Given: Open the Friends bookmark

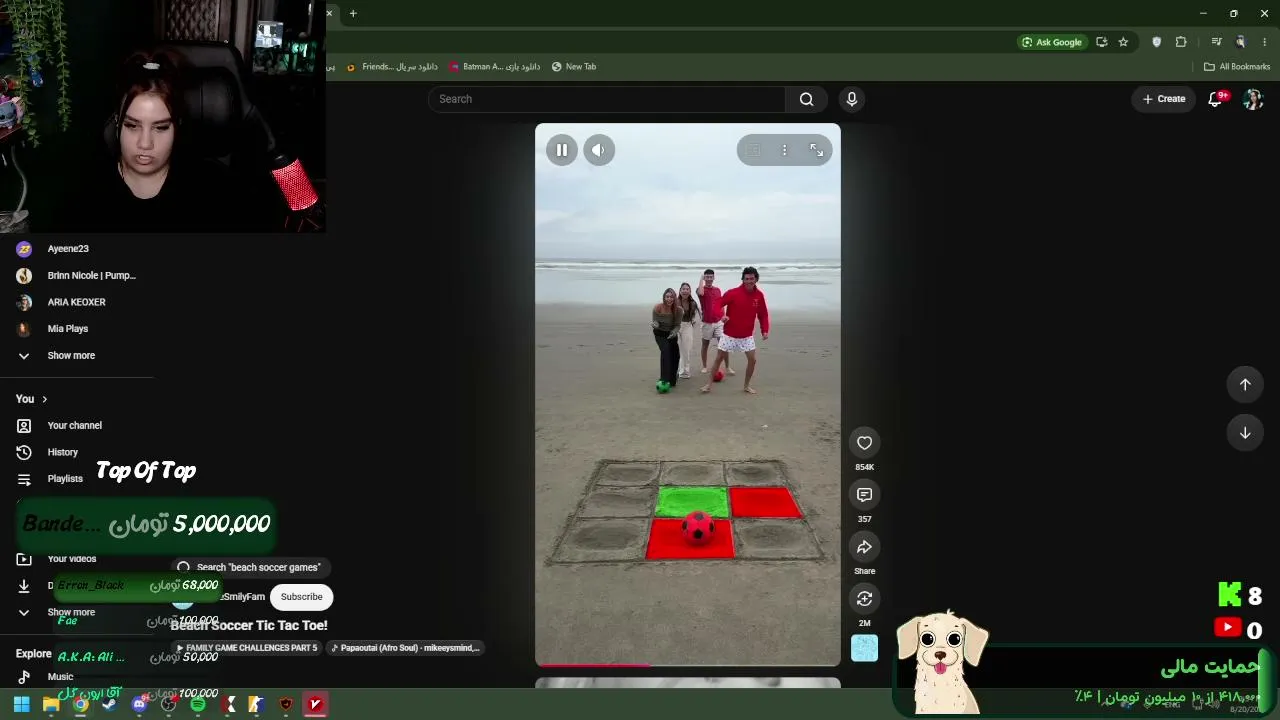Looking at the screenshot, I should pyautogui.click(x=392, y=67).
